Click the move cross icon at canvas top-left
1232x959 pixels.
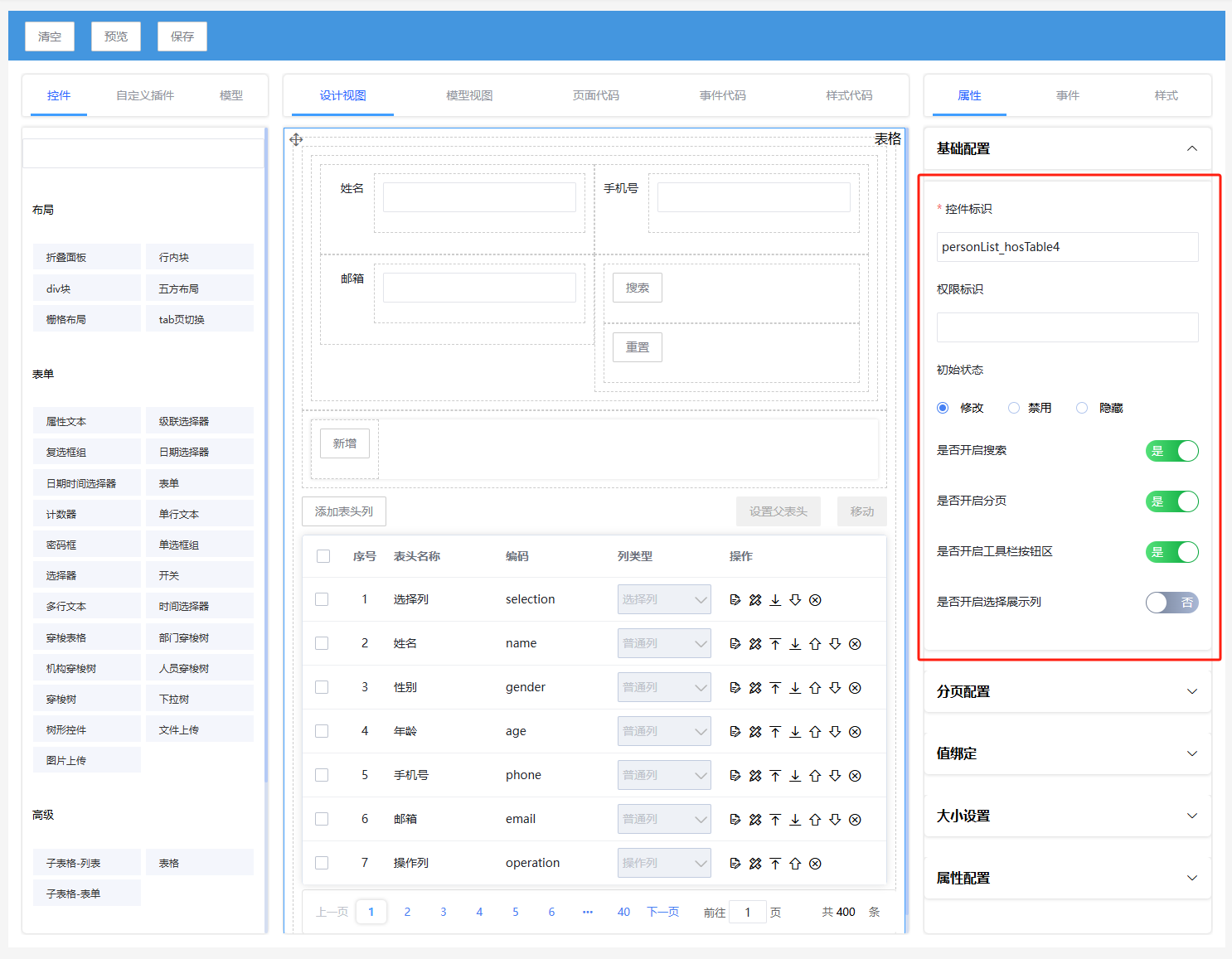pyautogui.click(x=296, y=139)
